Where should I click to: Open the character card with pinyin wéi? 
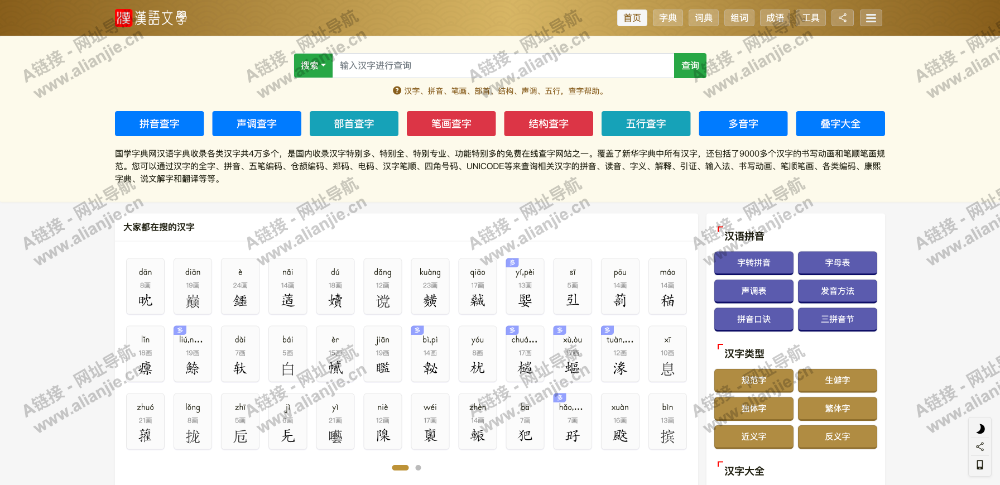[x=430, y=422]
